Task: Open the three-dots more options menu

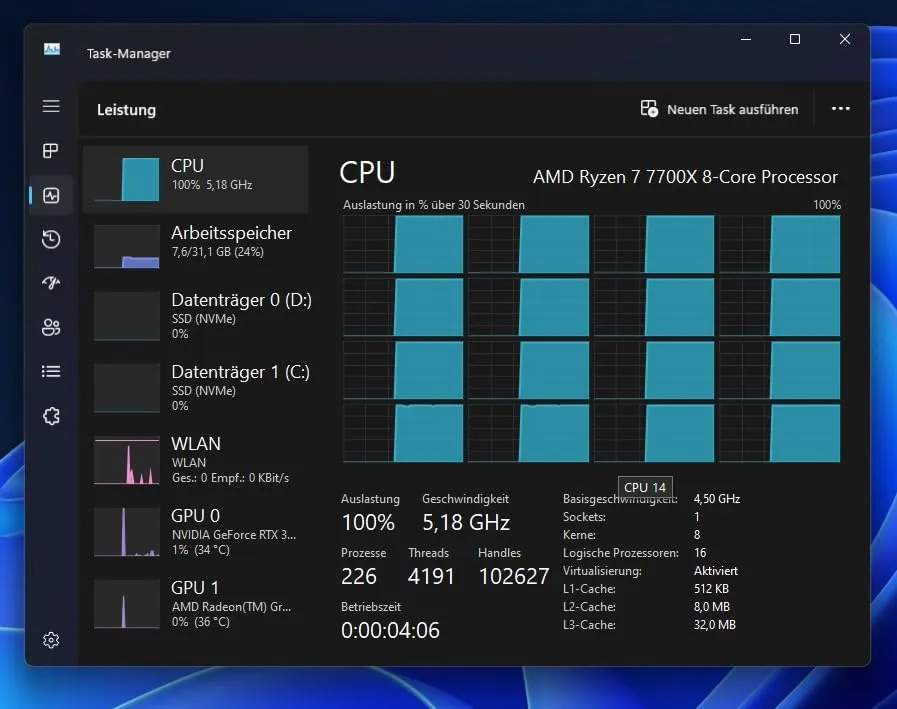Action: coord(840,109)
